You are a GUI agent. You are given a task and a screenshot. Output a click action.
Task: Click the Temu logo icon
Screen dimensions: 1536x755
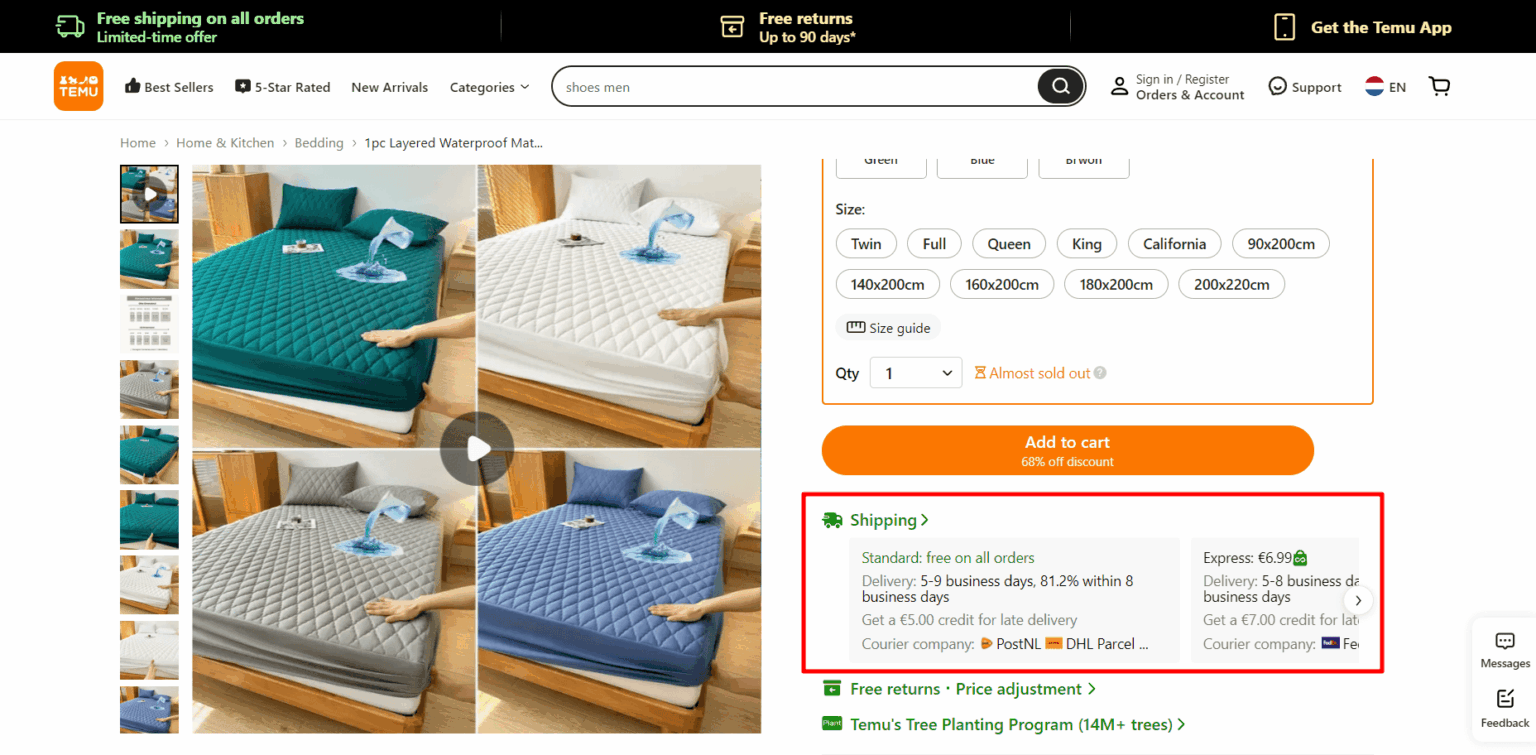point(78,86)
